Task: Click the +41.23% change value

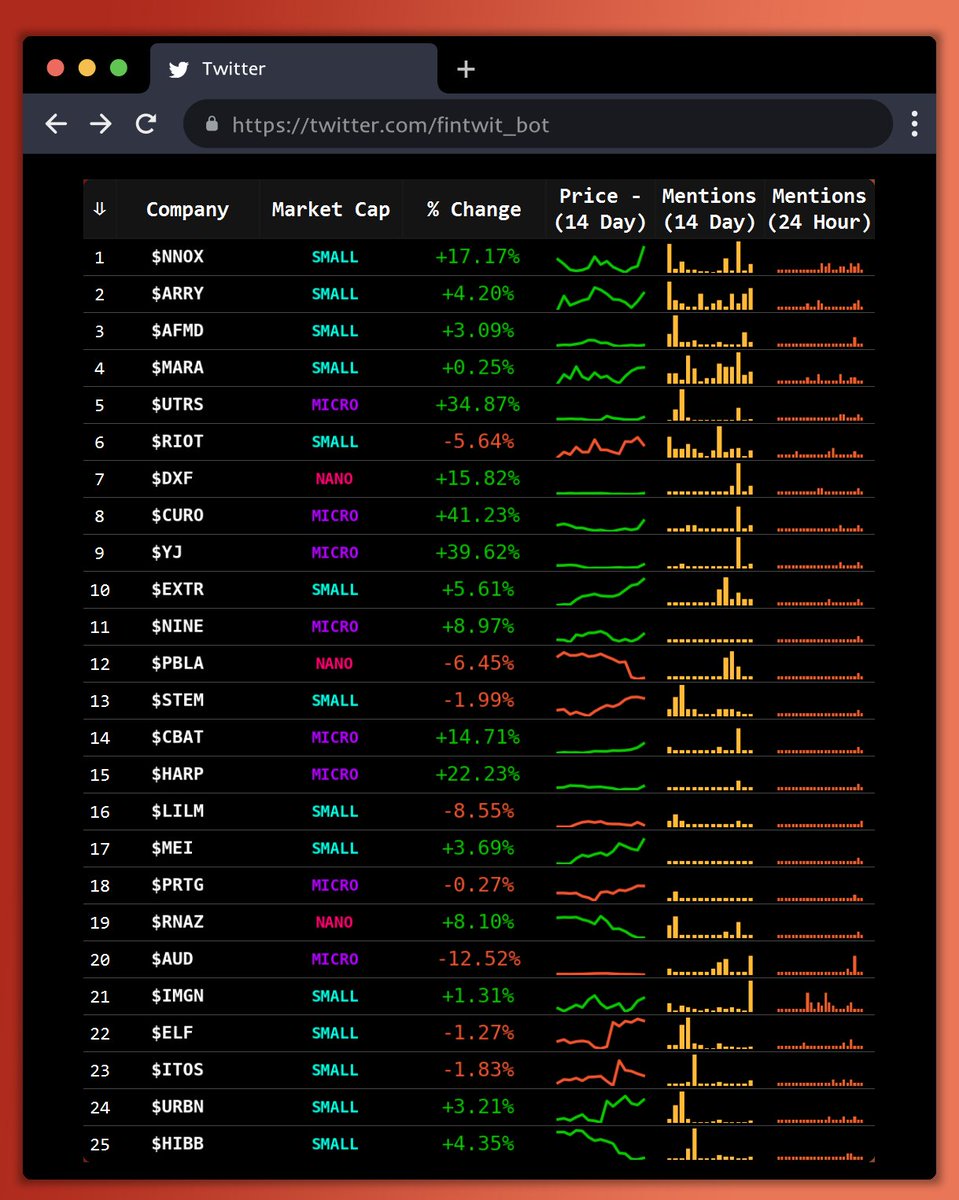Action: [477, 516]
